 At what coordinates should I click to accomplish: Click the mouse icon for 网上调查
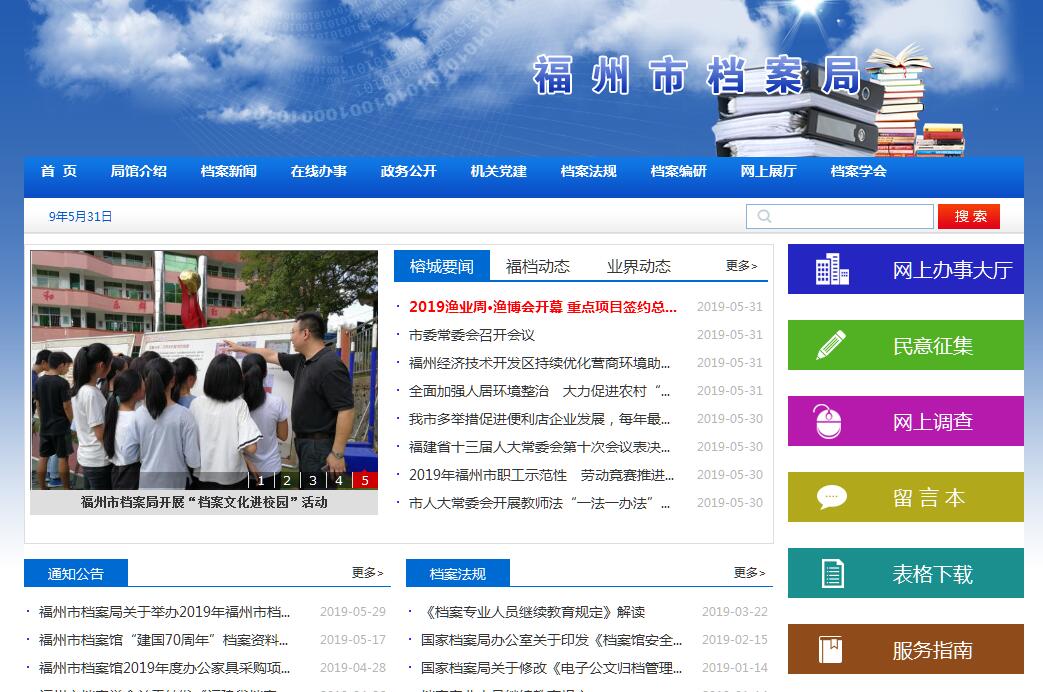[827, 421]
